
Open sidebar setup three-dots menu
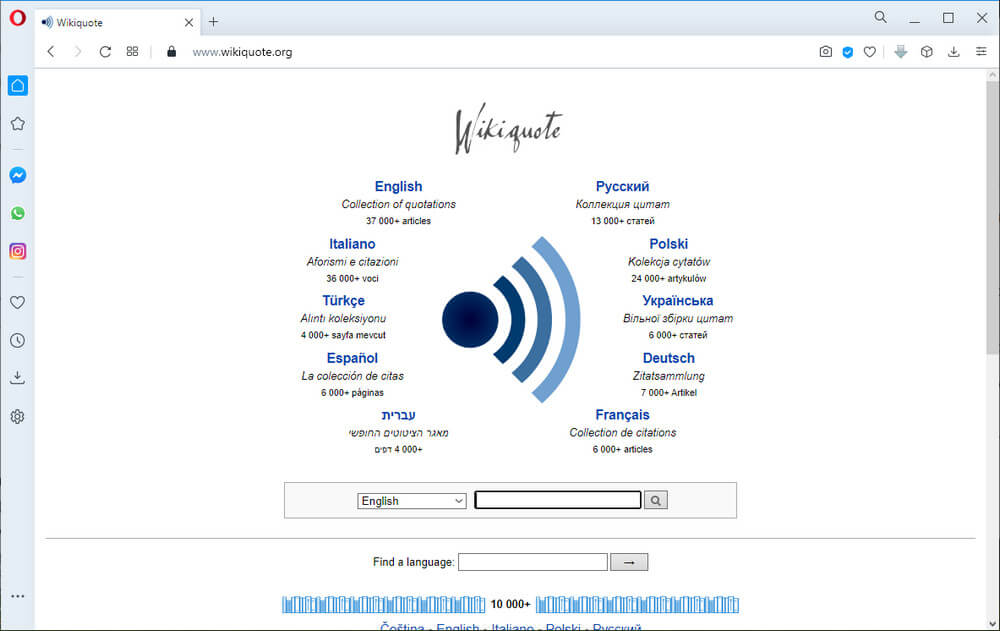(x=18, y=596)
